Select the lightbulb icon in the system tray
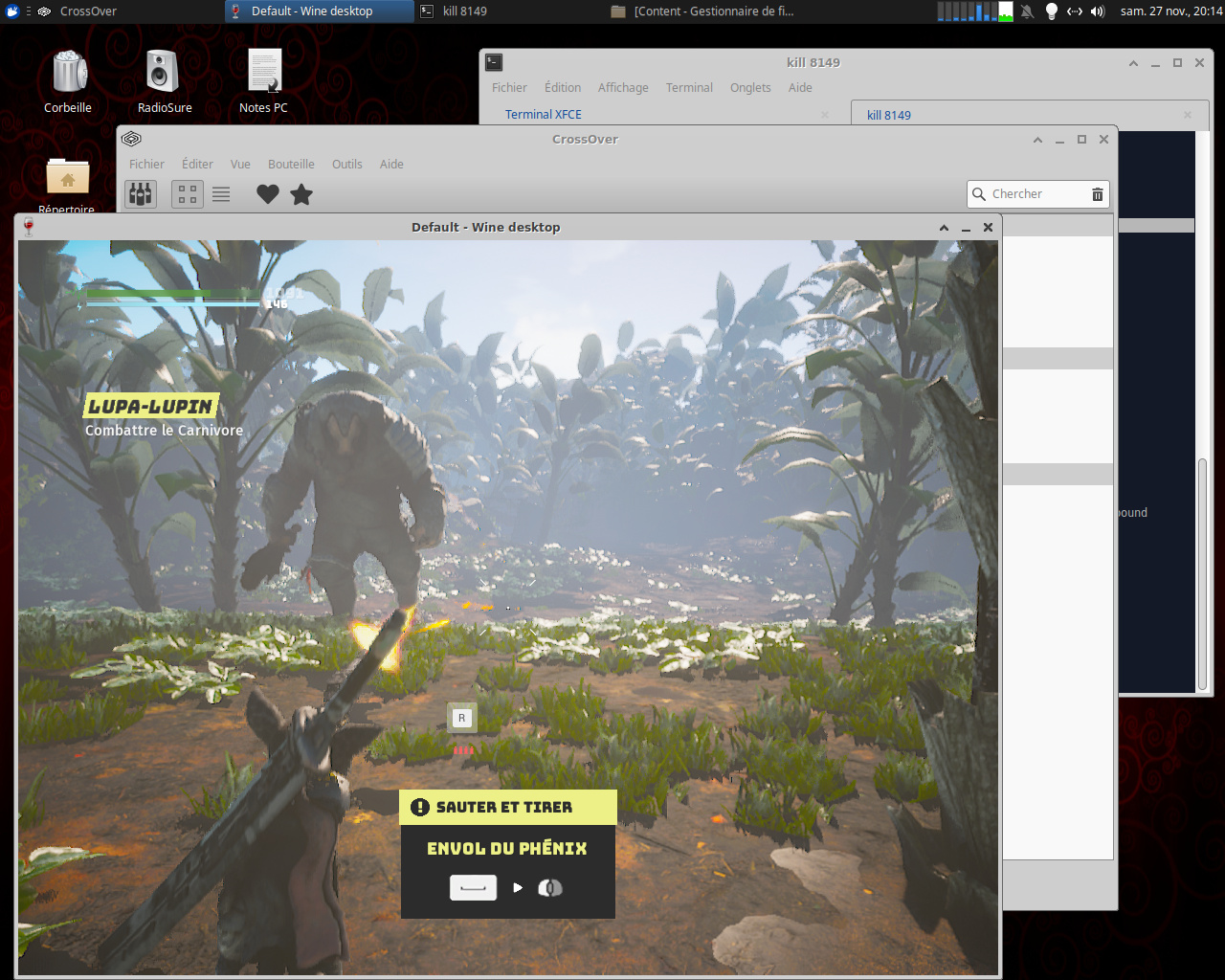Viewport: 1225px width, 980px height. [1052, 11]
